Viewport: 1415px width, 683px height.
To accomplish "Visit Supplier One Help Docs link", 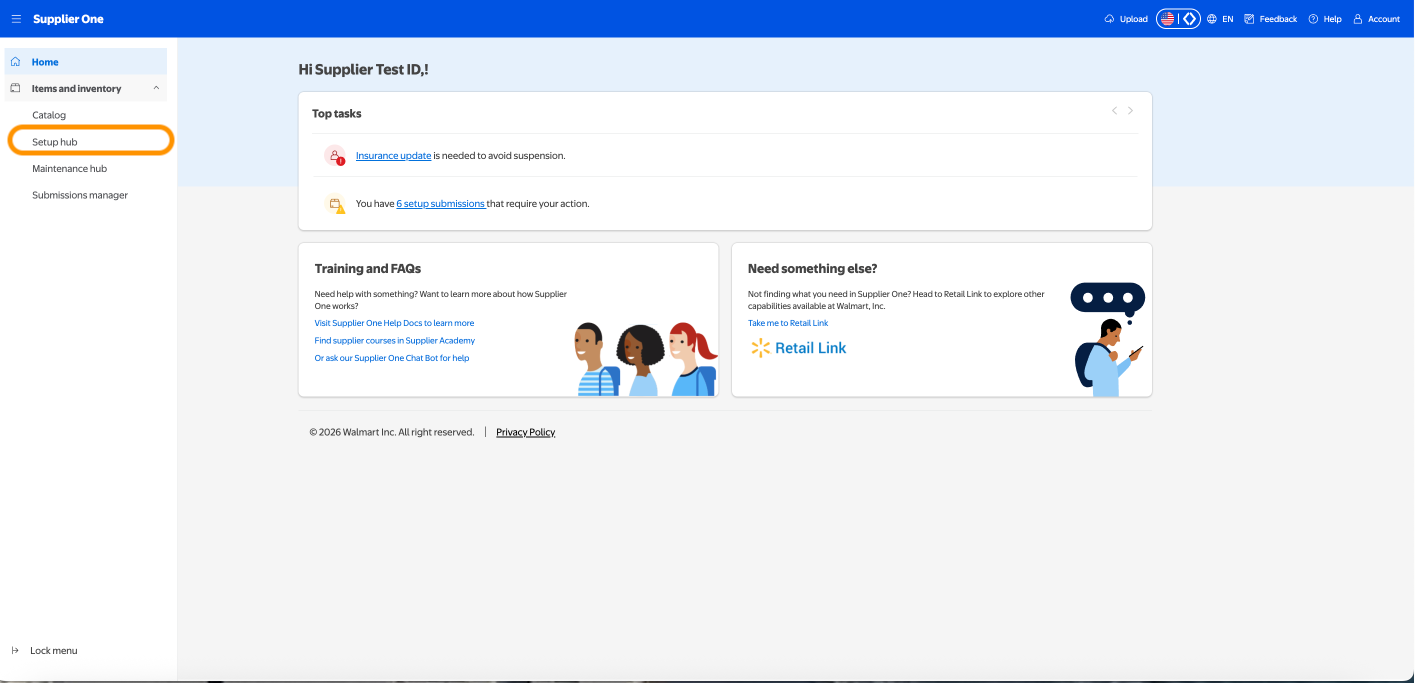I will pyautogui.click(x=394, y=323).
